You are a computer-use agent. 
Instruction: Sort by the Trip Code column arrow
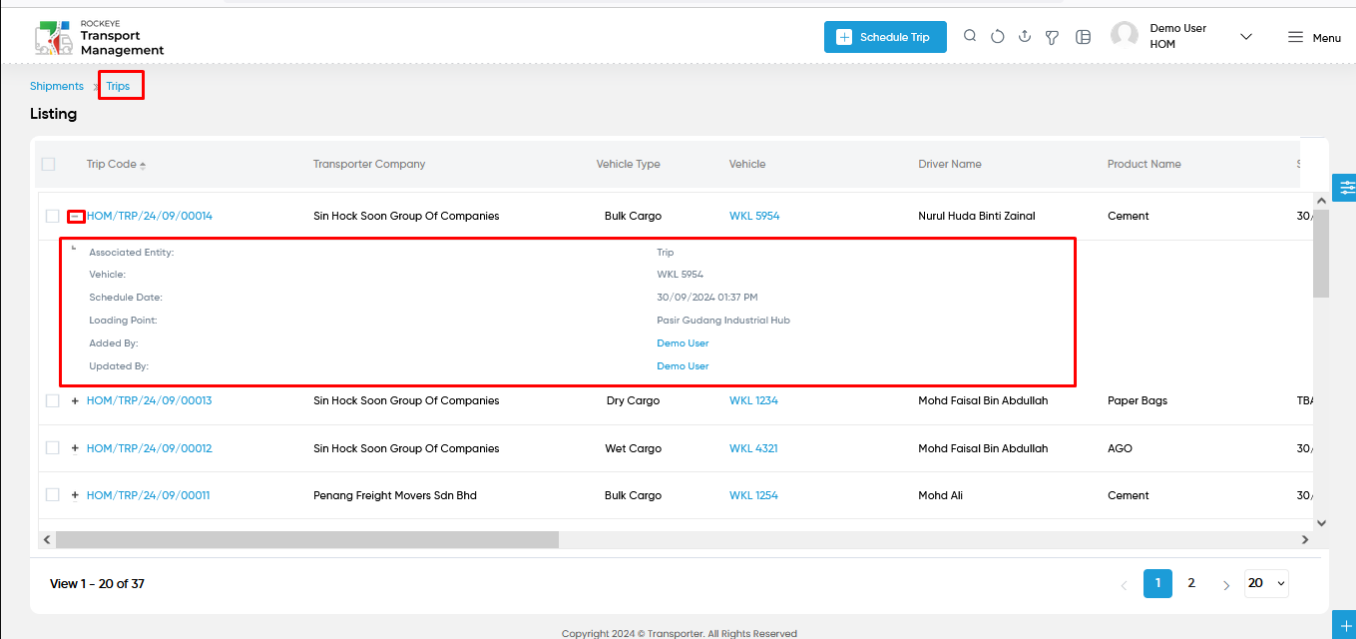[x=142, y=165]
